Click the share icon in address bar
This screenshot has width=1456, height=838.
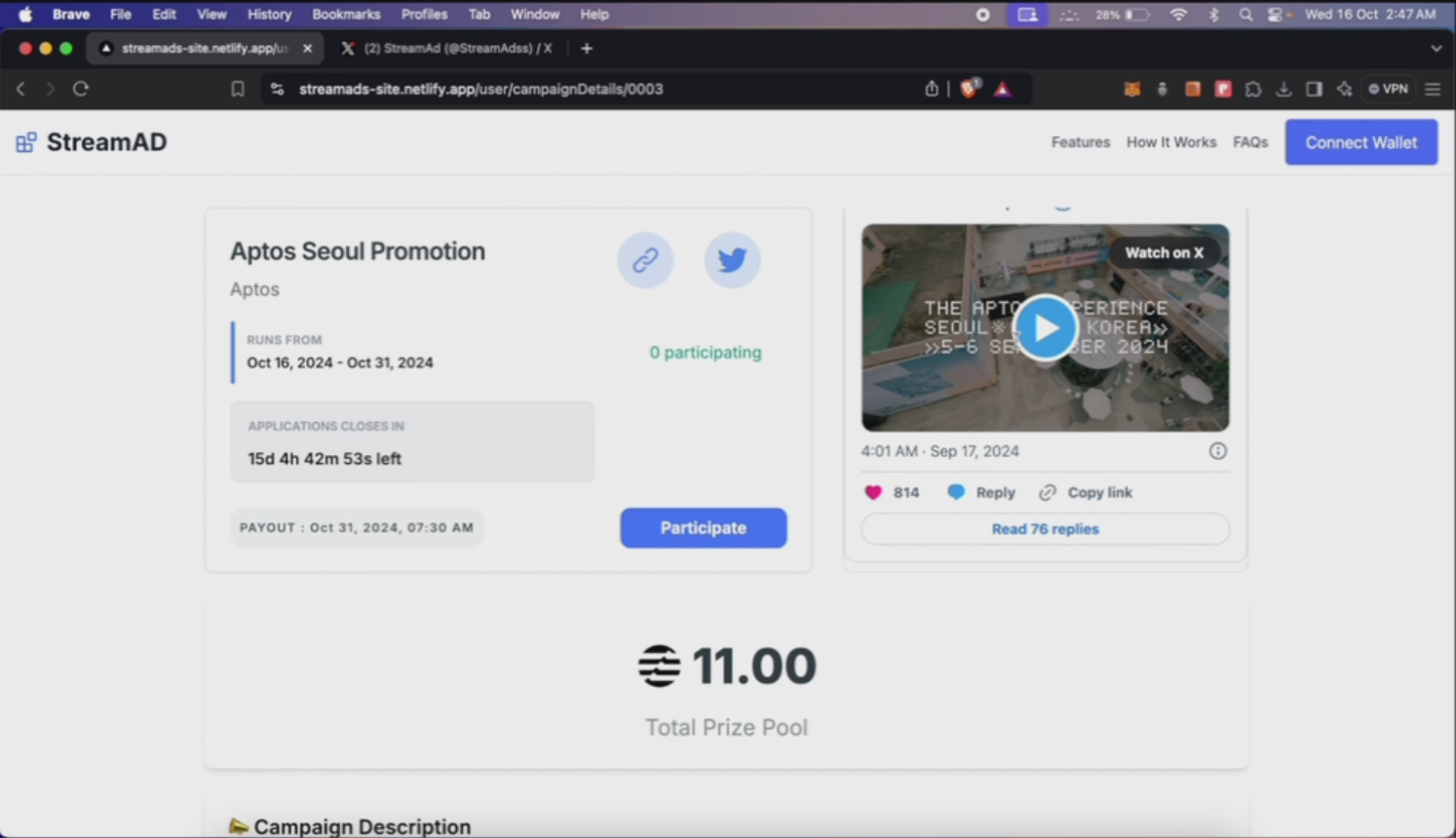(x=931, y=89)
